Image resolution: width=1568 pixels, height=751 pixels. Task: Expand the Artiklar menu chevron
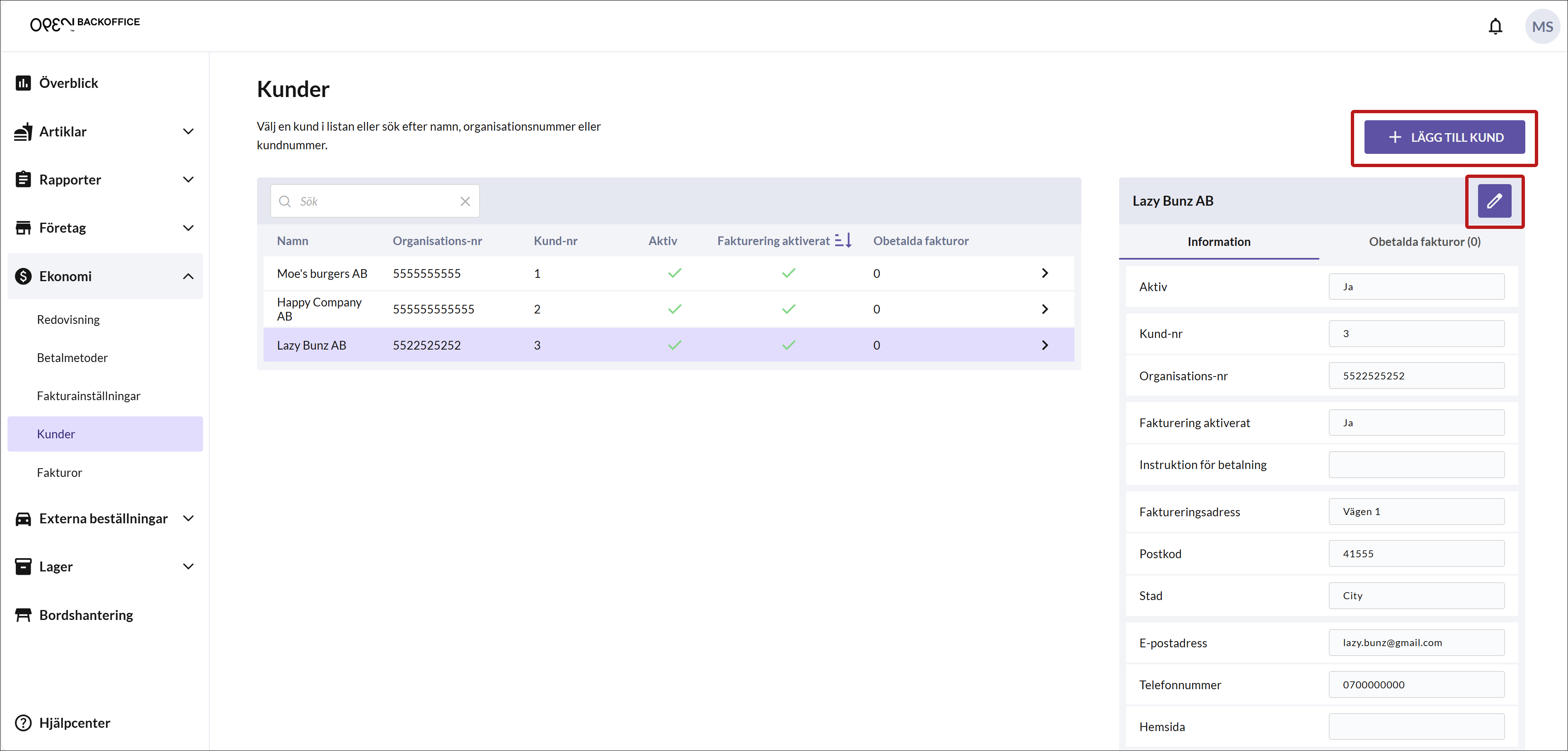point(188,131)
